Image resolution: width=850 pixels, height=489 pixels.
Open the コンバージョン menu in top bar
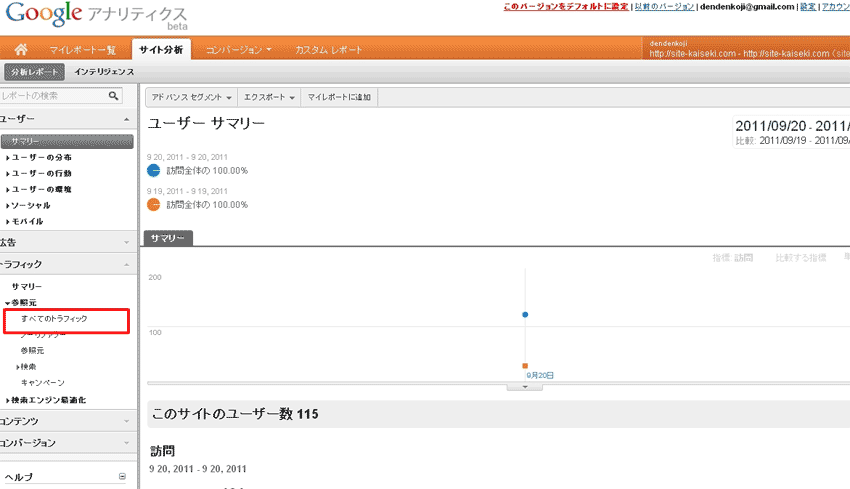pos(239,50)
